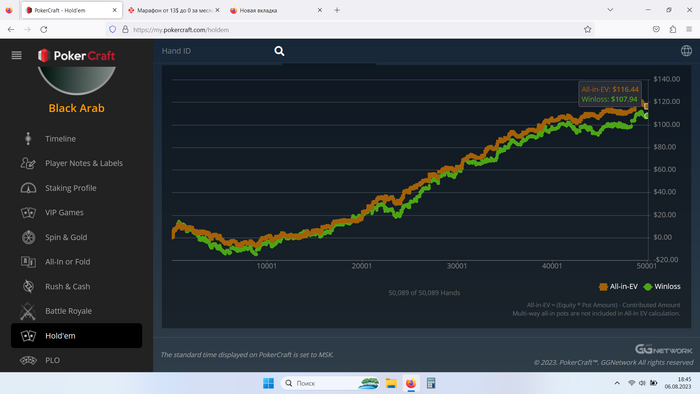Screen dimensions: 700x394
Task: Open the Save to Pocket button
Action: click(656, 29)
